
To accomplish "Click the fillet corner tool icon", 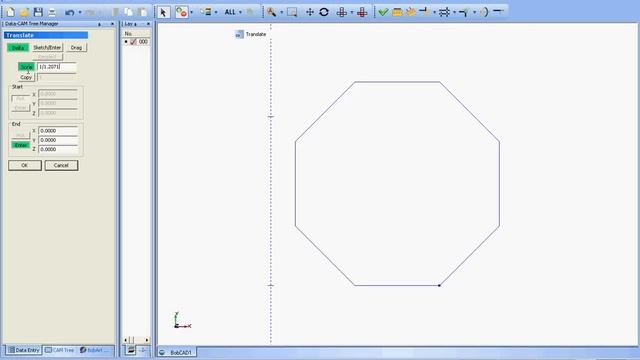I will (x=464, y=12).
